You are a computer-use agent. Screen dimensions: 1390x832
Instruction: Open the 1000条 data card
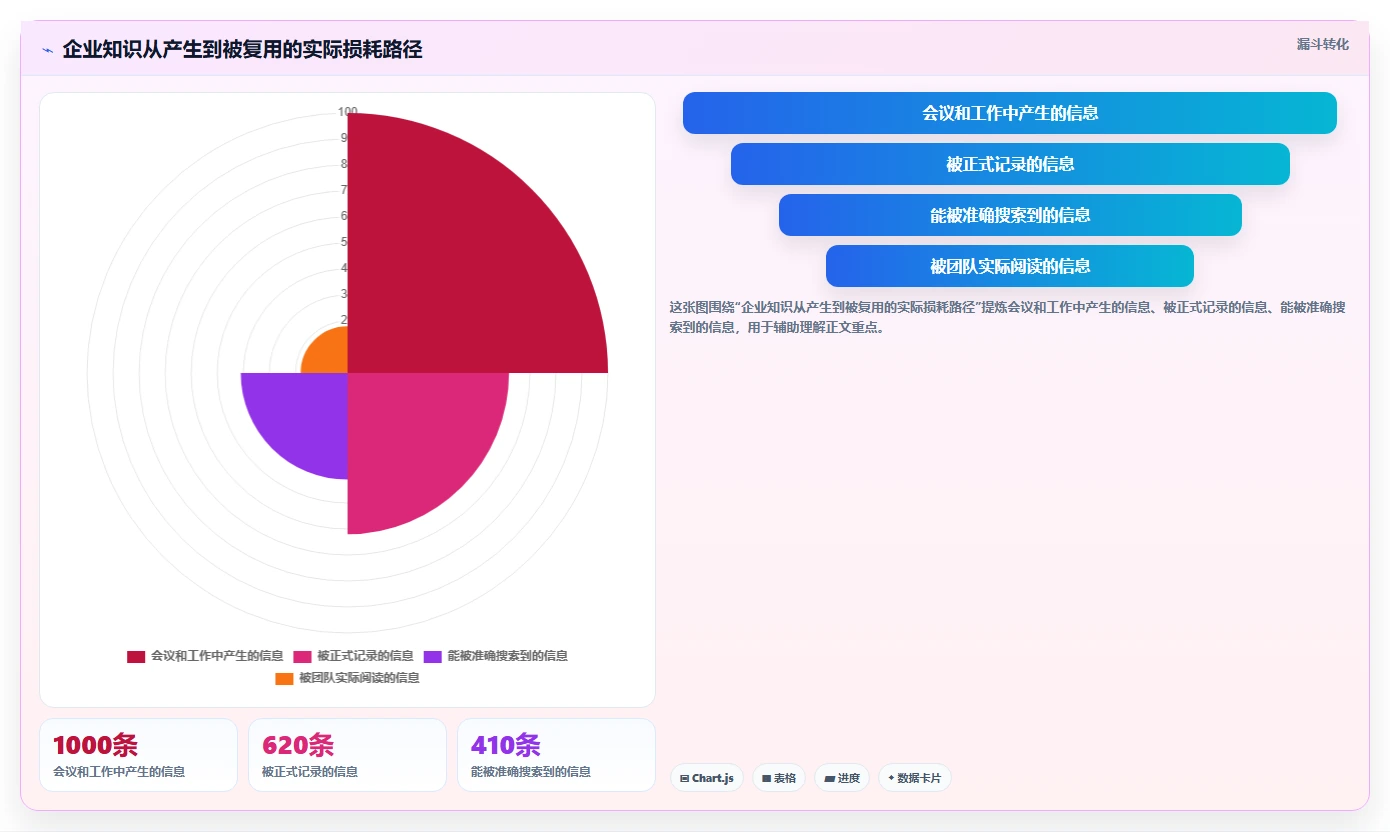138,755
